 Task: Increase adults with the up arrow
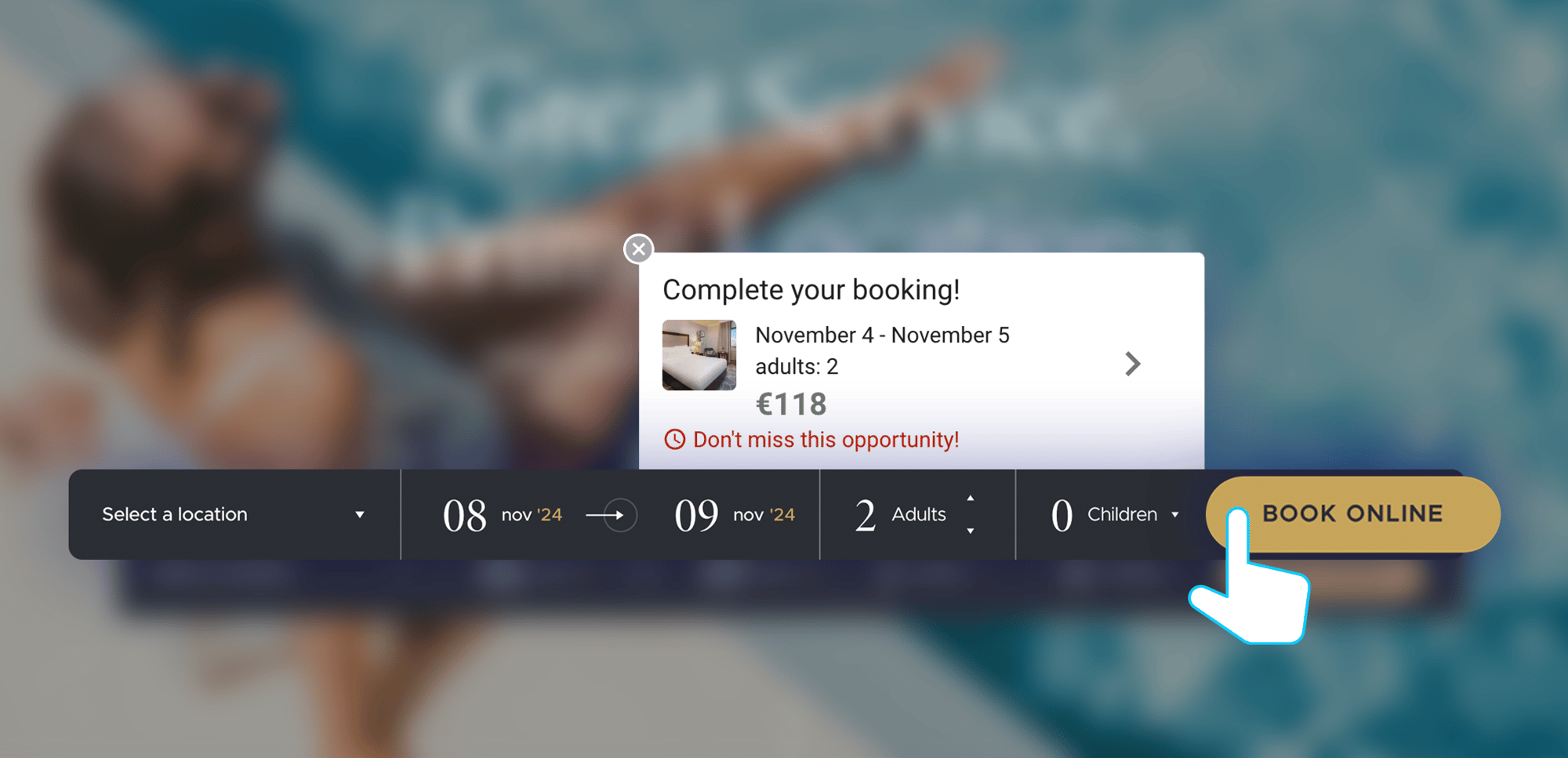coord(971,499)
